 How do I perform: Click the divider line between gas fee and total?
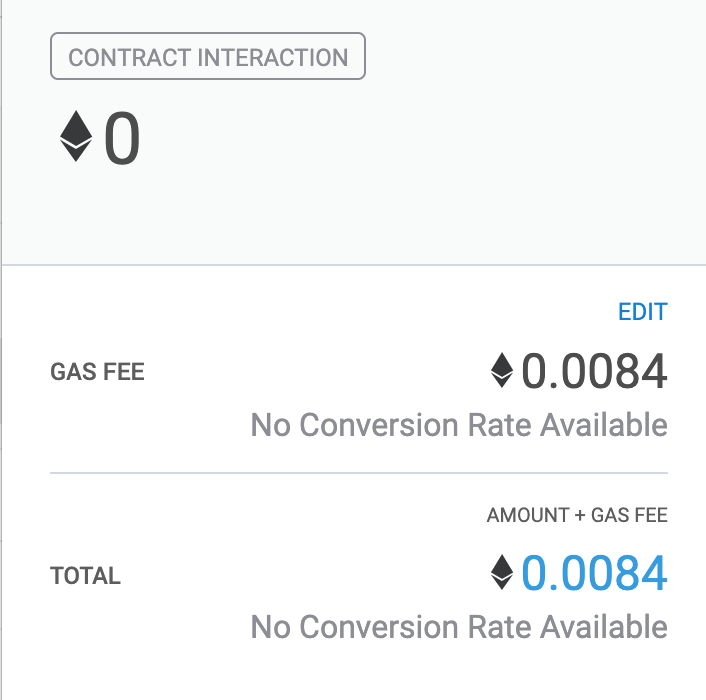tap(359, 473)
